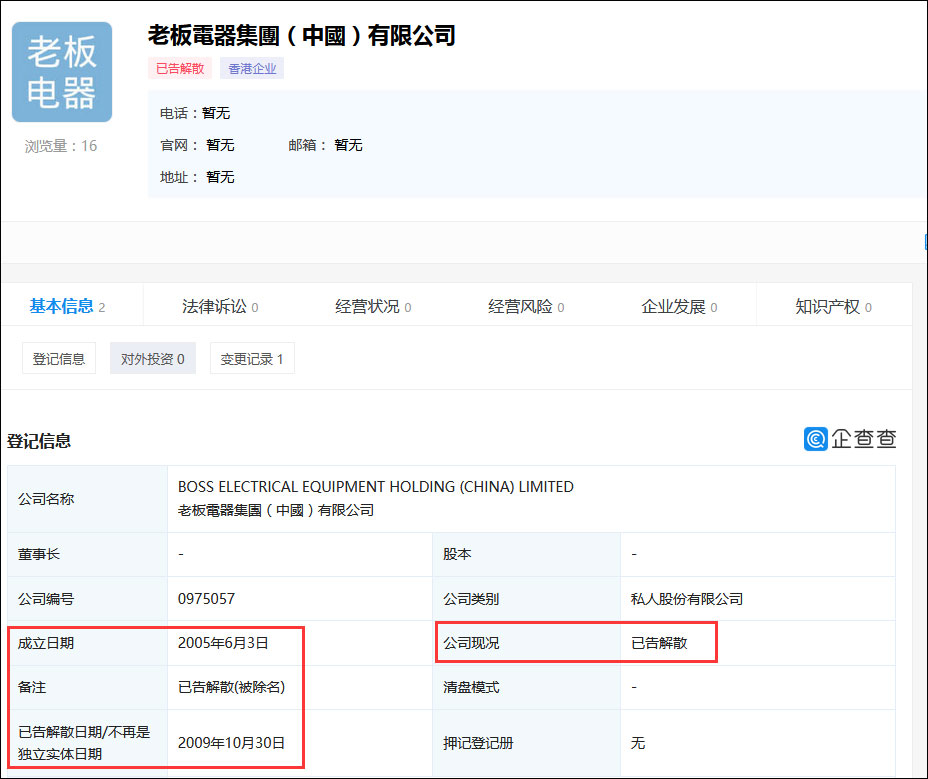The height and width of the screenshot is (779, 928).
Task: Switch to the 法律诉讼 tab
Action: tap(220, 307)
